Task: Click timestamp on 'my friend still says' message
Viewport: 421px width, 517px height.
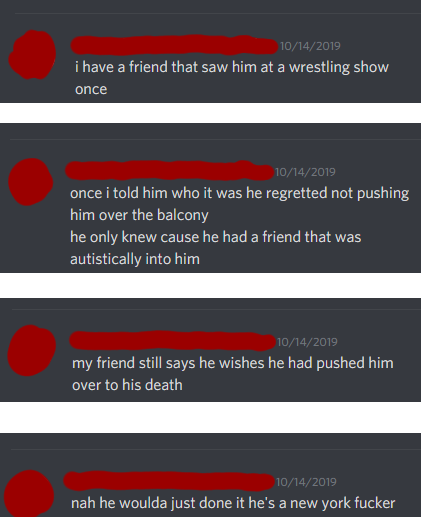Action: point(307,342)
